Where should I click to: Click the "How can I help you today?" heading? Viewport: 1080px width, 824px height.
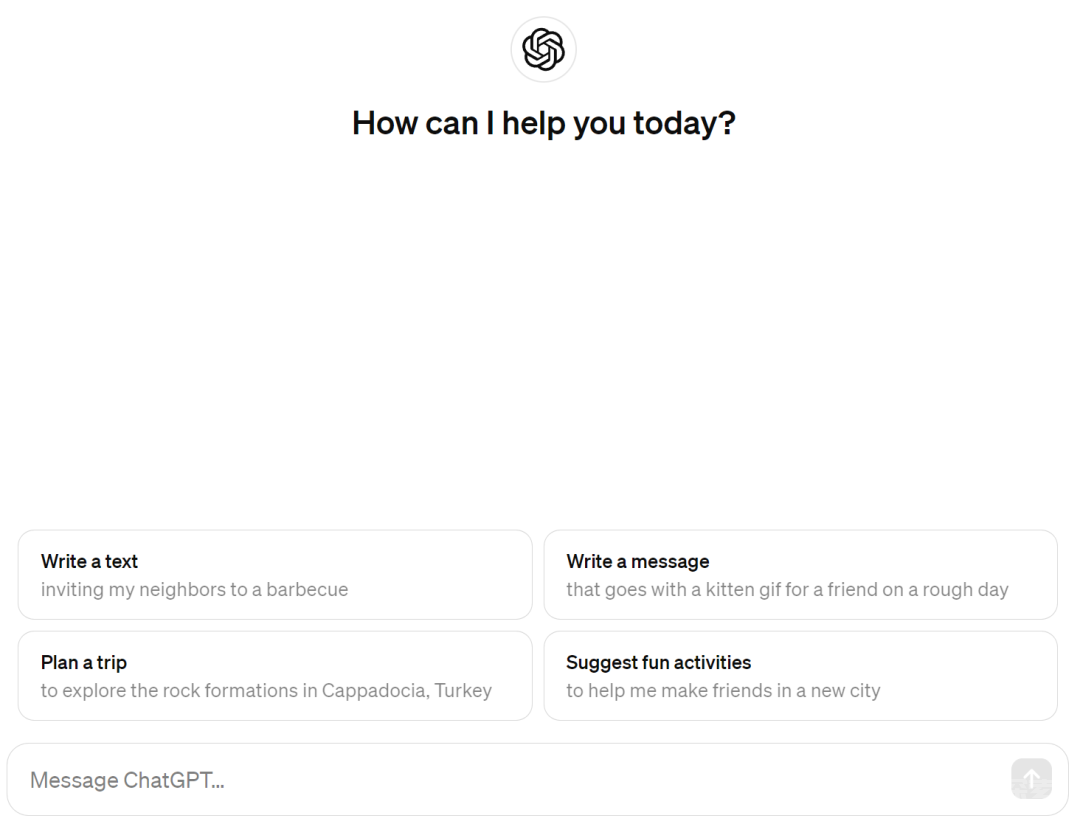tap(543, 124)
